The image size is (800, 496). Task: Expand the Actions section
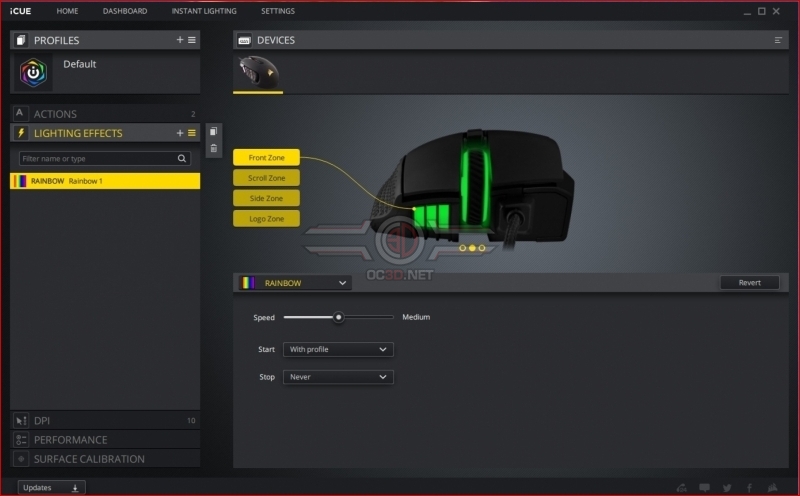pyautogui.click(x=105, y=114)
